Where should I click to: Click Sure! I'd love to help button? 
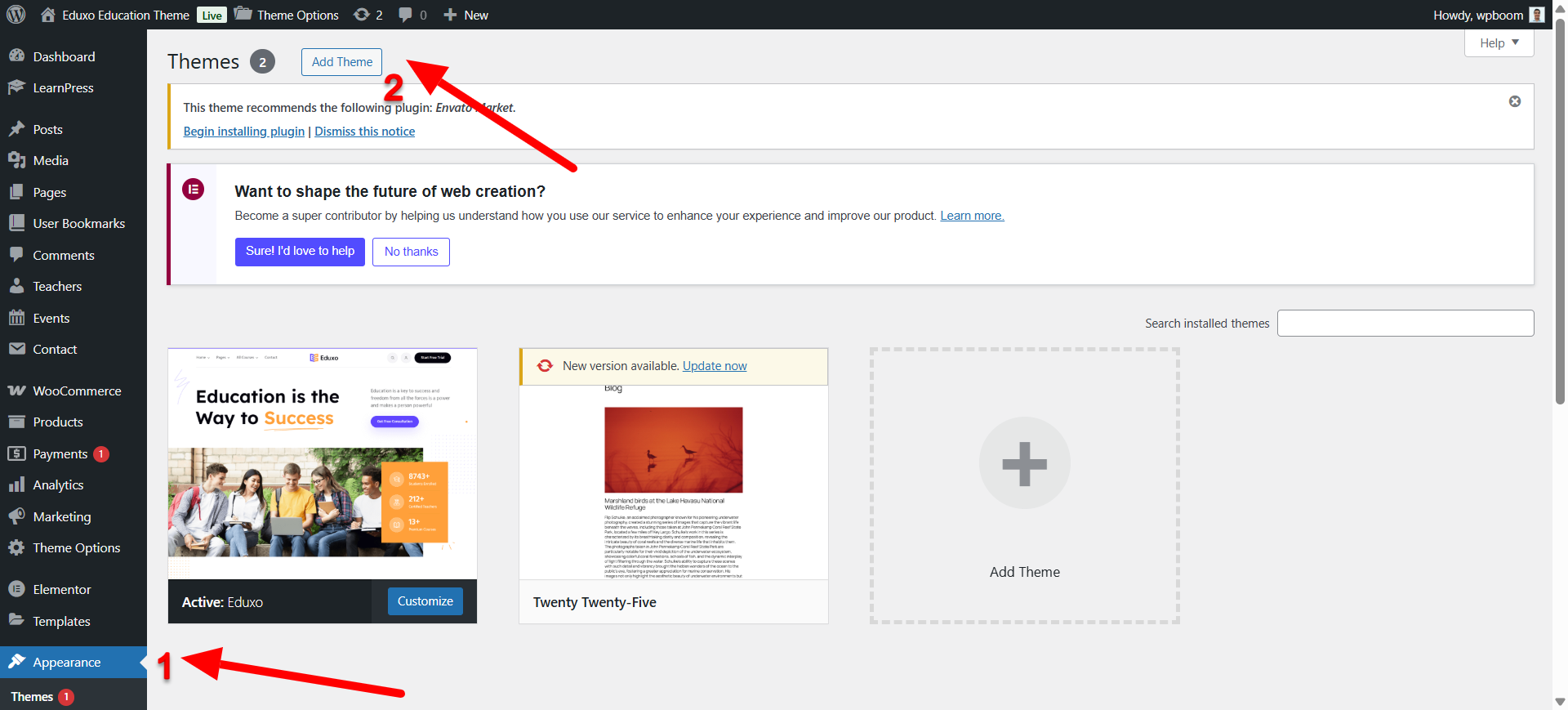(300, 252)
